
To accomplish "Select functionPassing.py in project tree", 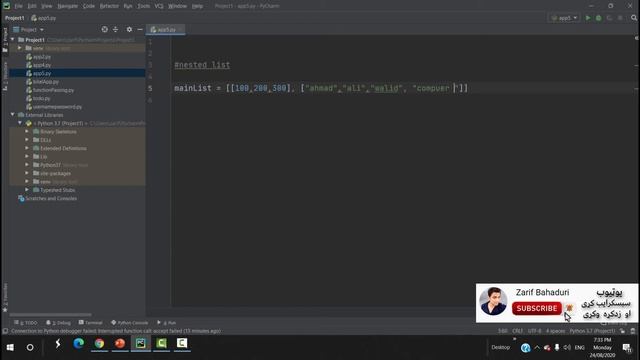I will click(x=53, y=90).
